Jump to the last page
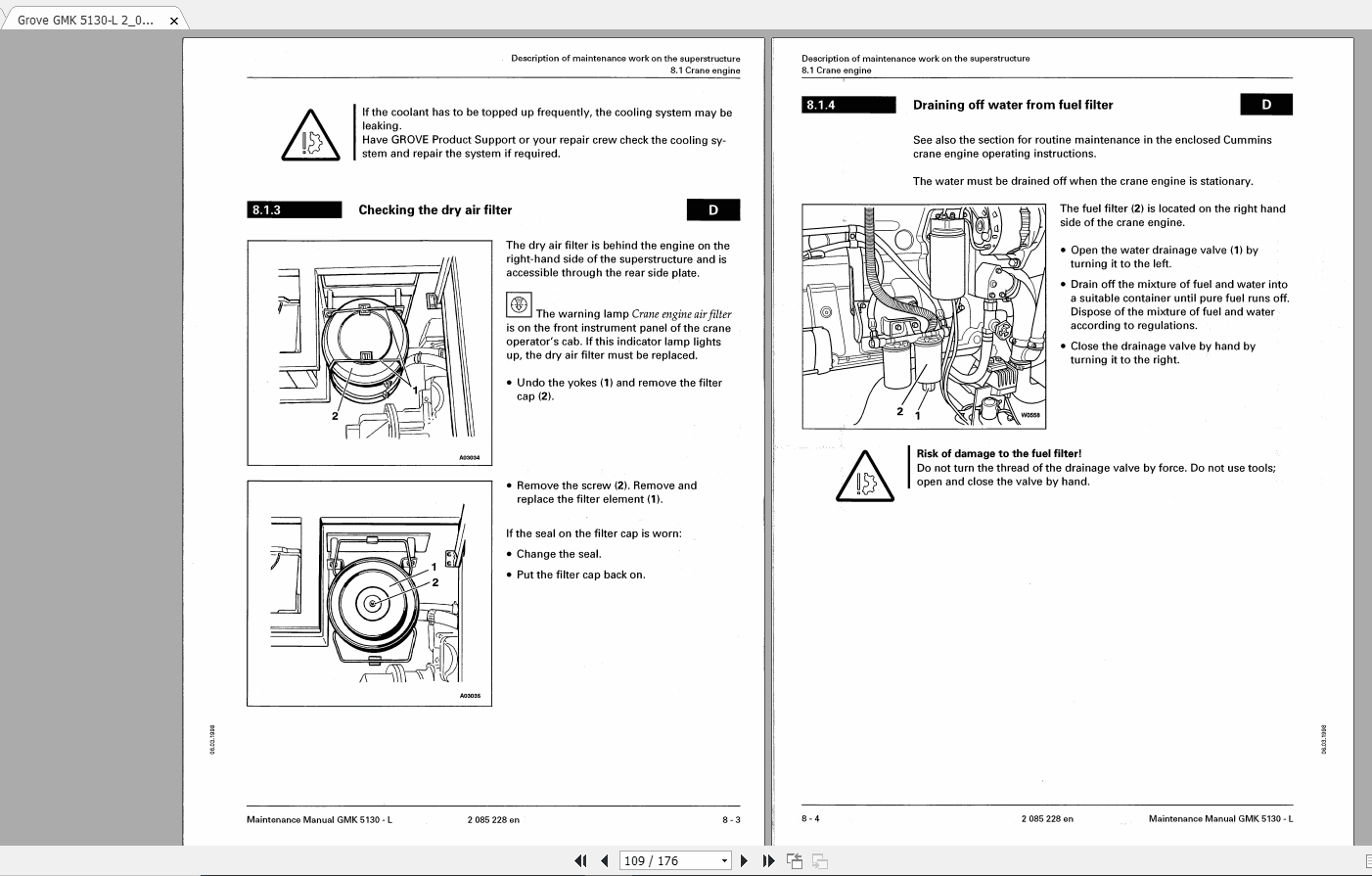1372x876 pixels. coord(769,859)
